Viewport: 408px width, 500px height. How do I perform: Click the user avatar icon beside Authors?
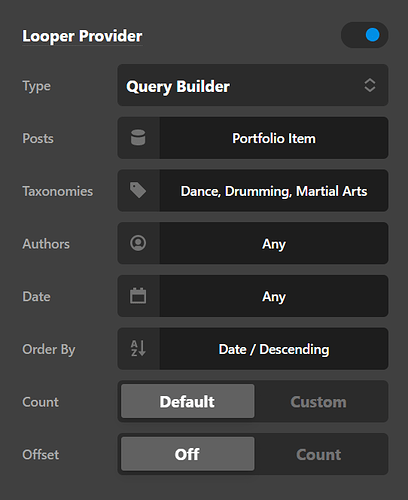(138, 243)
